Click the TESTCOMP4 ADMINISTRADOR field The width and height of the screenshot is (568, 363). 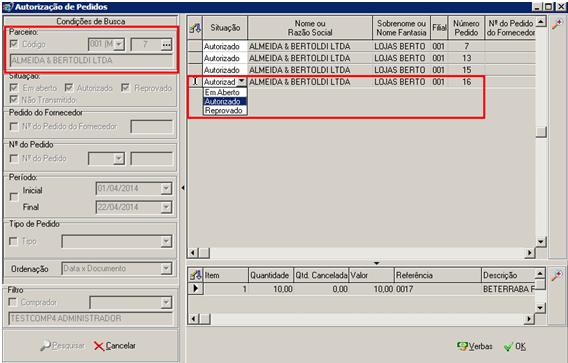(91, 318)
